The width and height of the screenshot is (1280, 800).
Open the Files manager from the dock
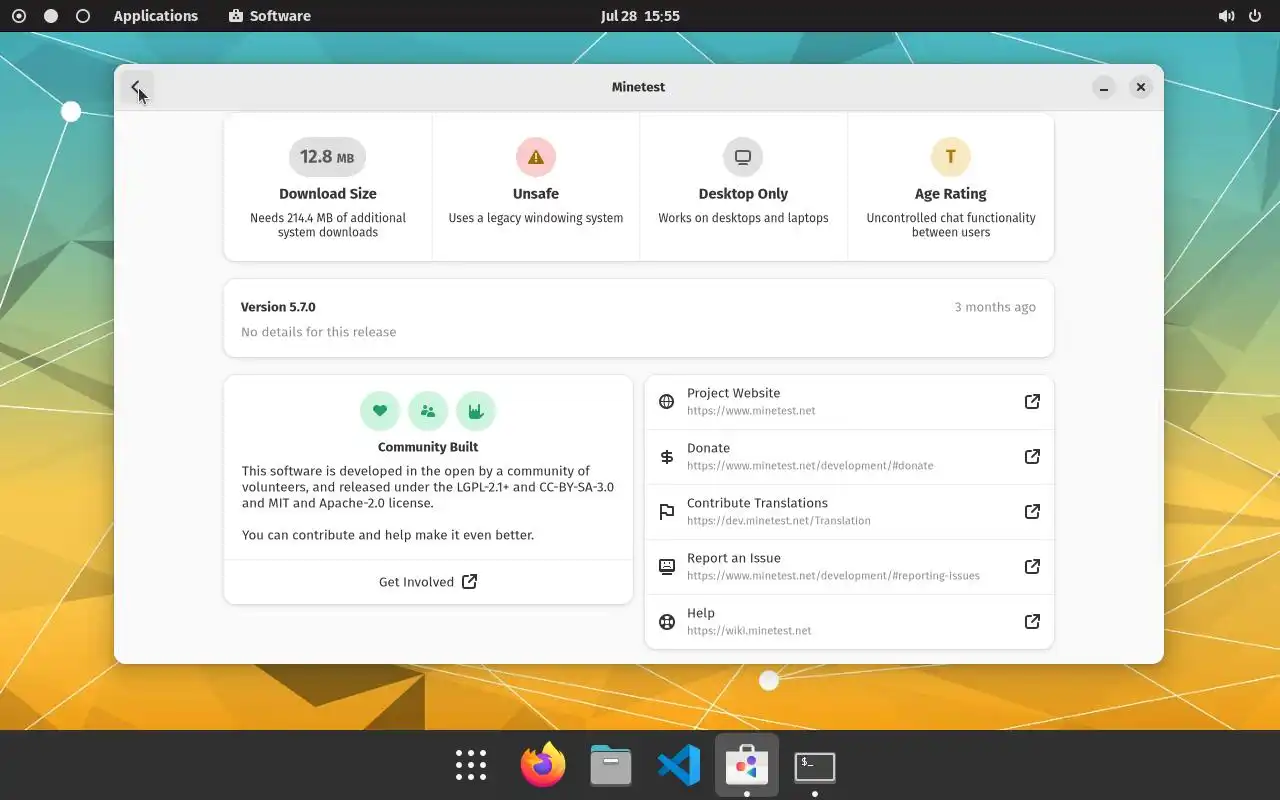611,765
